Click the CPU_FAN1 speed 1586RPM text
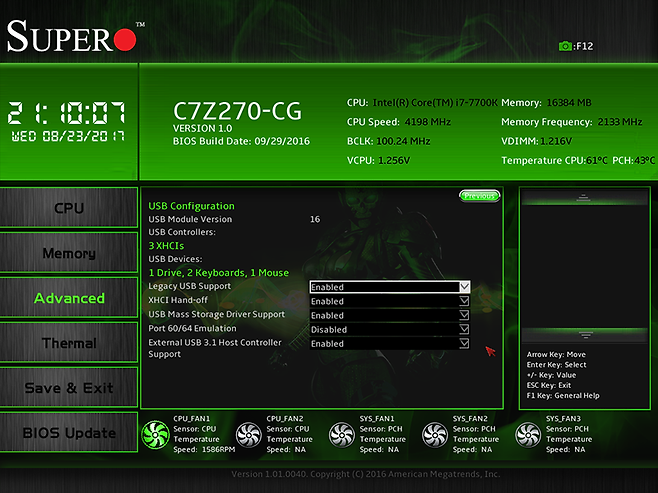Screen dimensions: 658x493 [x=218, y=450]
